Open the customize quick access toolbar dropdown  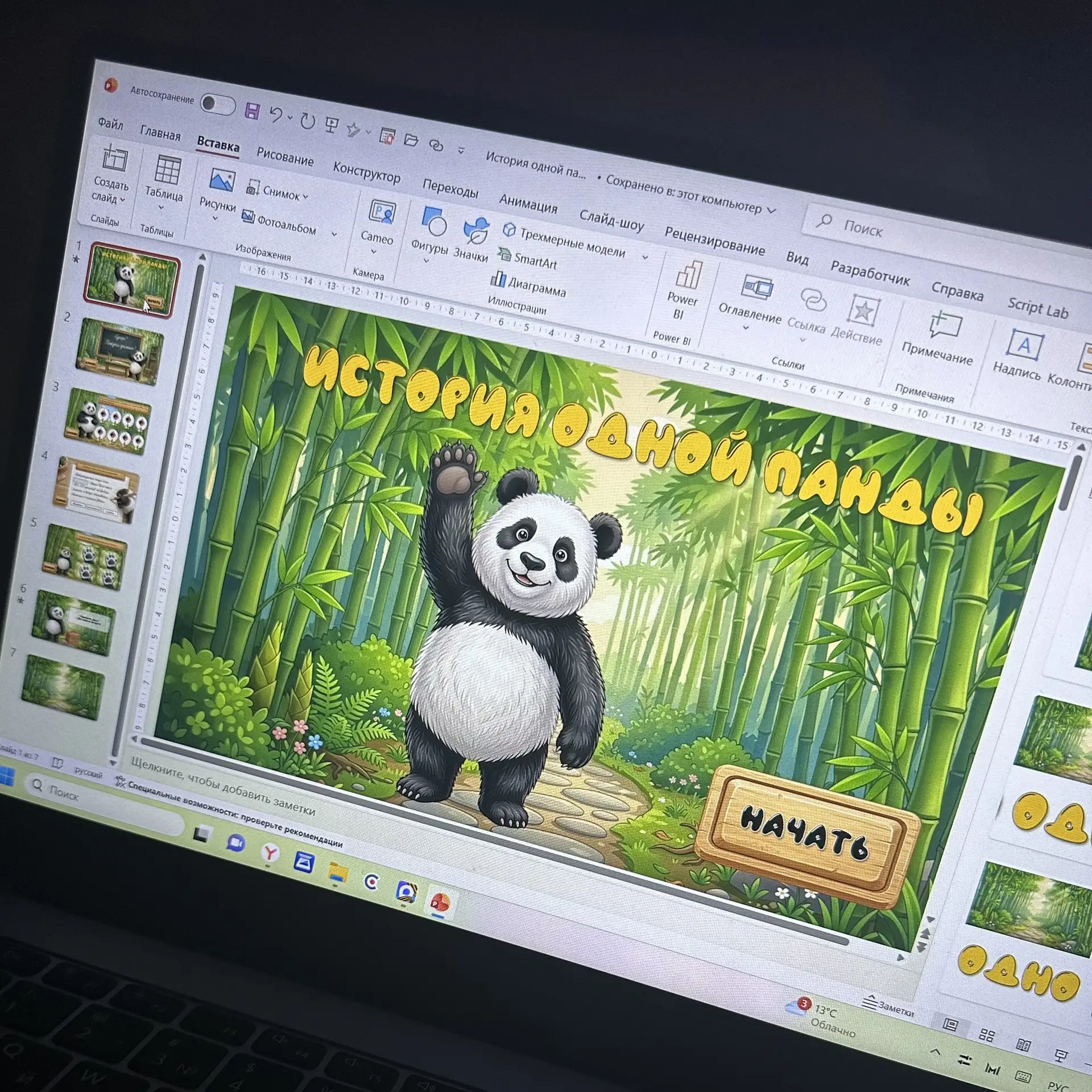461,151
